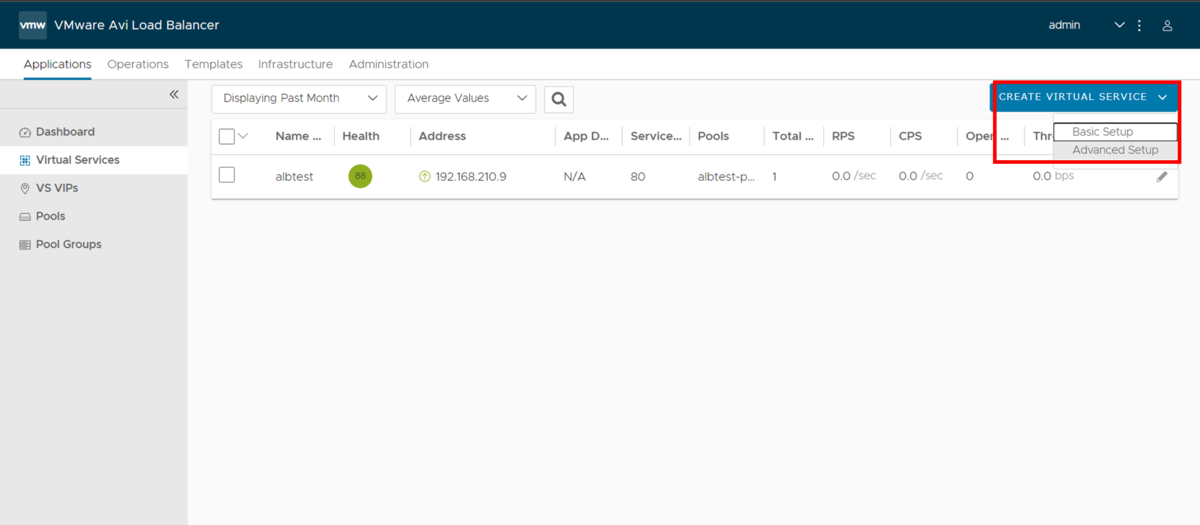Viewport: 1200px width, 525px height.
Task: Collapse the sidebar with double-chevron icon
Action: 174,94
